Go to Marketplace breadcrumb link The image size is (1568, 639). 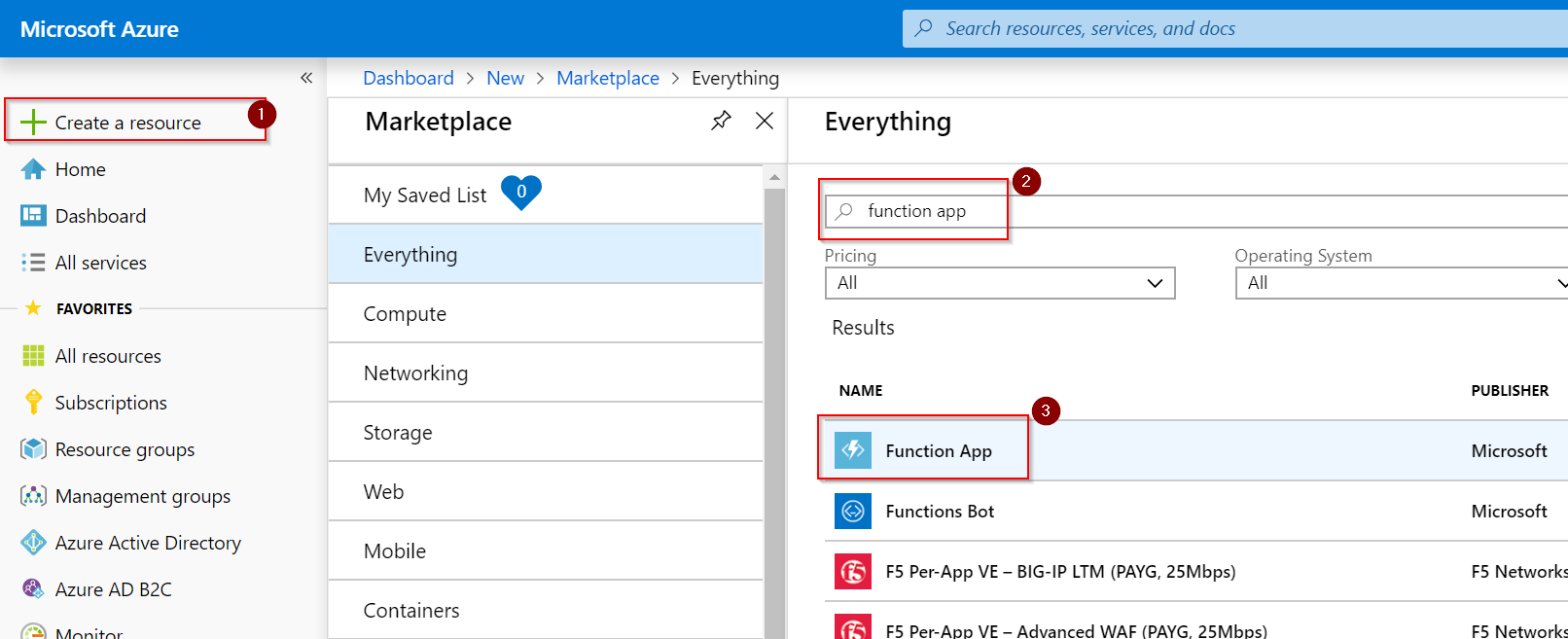pos(608,78)
